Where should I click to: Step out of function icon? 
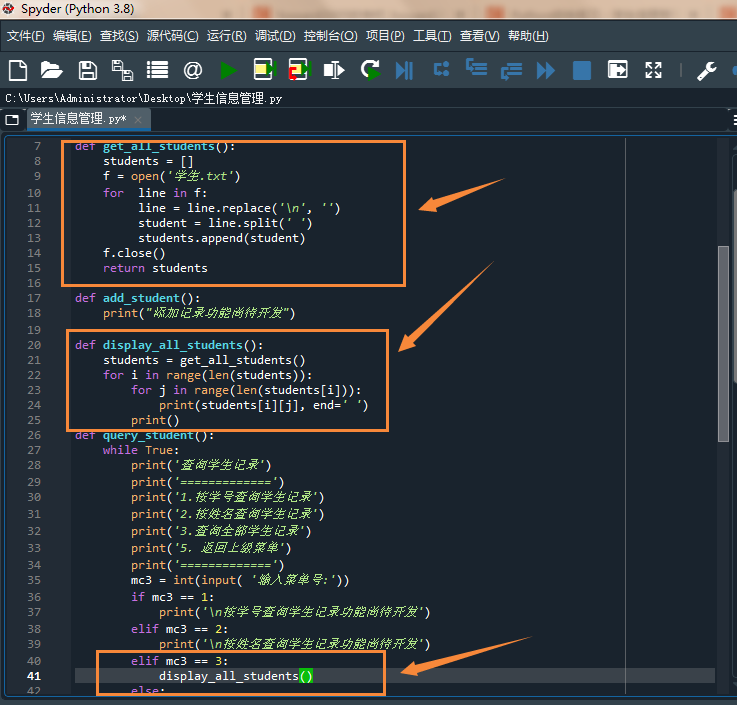511,71
